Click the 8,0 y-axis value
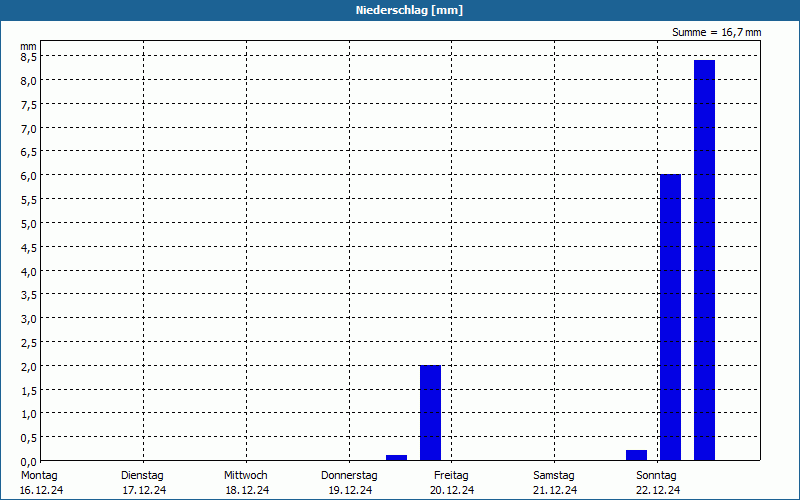The width and height of the screenshot is (800, 500). (29, 81)
